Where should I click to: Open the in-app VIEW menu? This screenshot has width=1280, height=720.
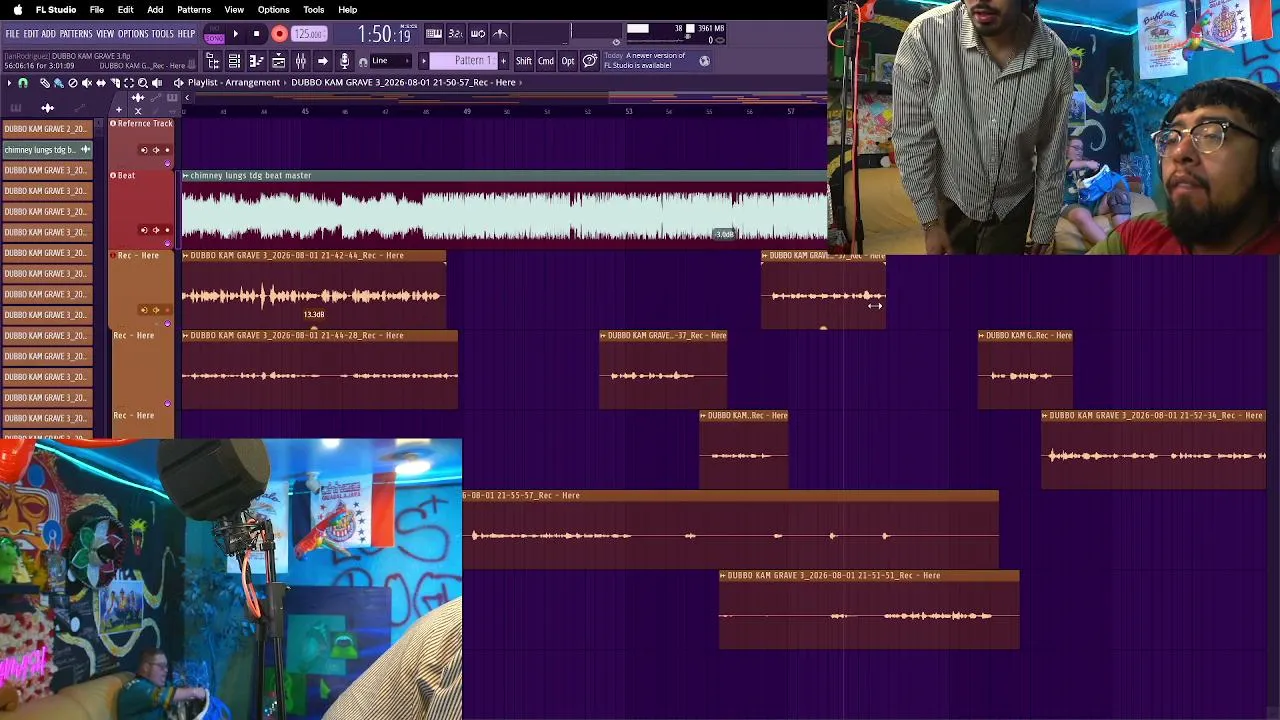105,34
